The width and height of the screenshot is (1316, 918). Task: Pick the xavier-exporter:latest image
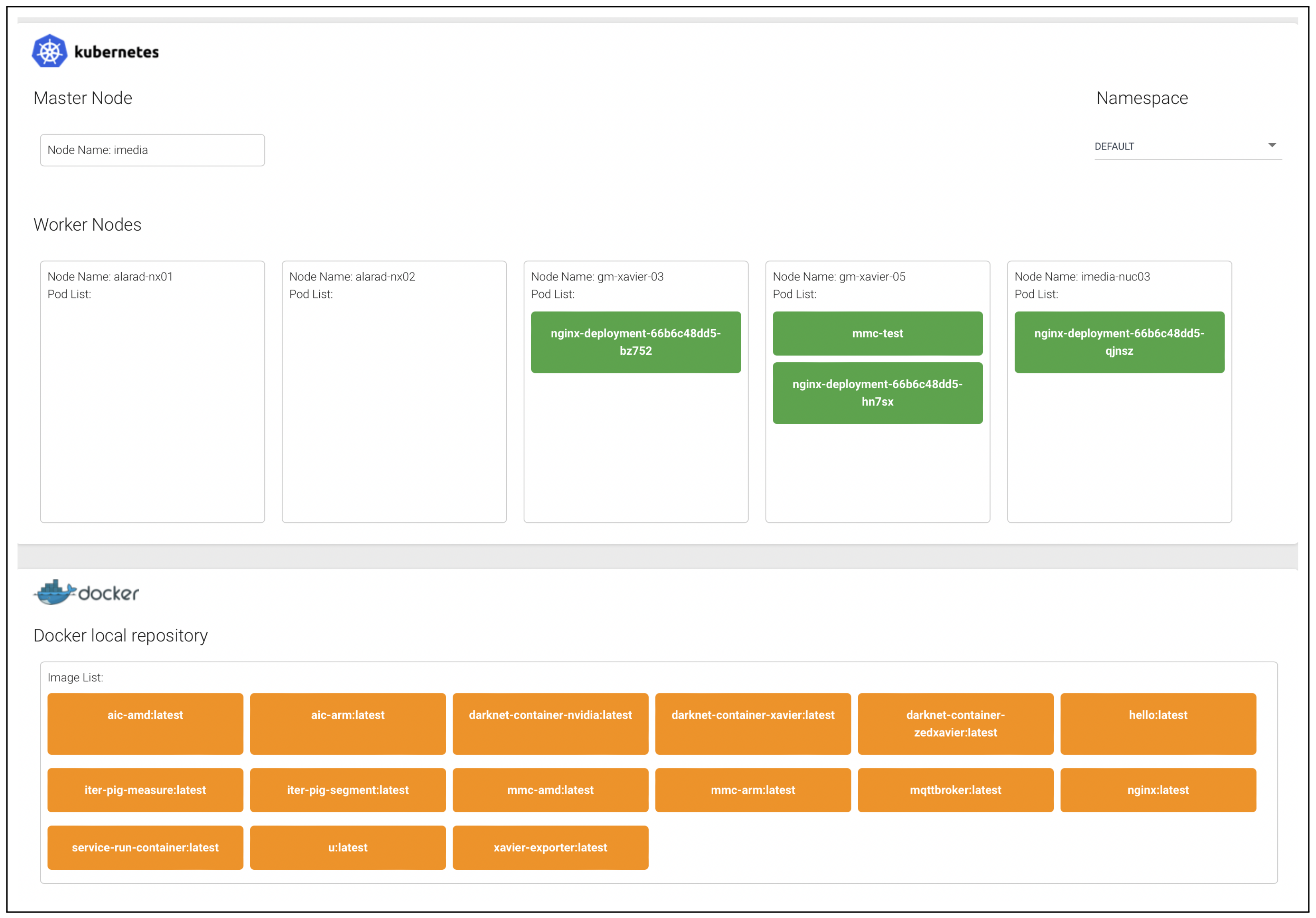coord(550,847)
